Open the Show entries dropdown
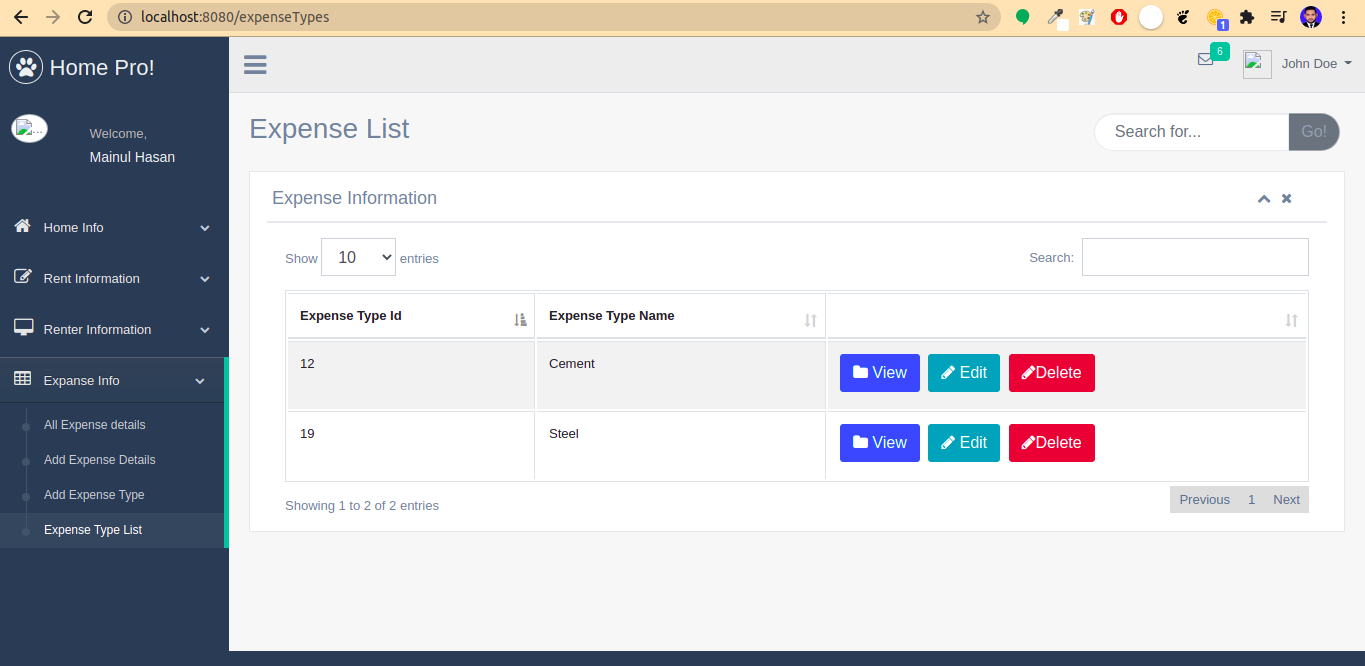Image resolution: width=1365 pixels, height=666 pixels. [358, 256]
